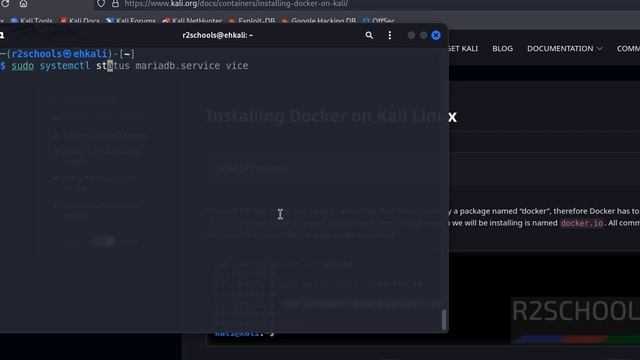Click the GET KALI navigation item
This screenshot has height=360, width=640.
463,49
